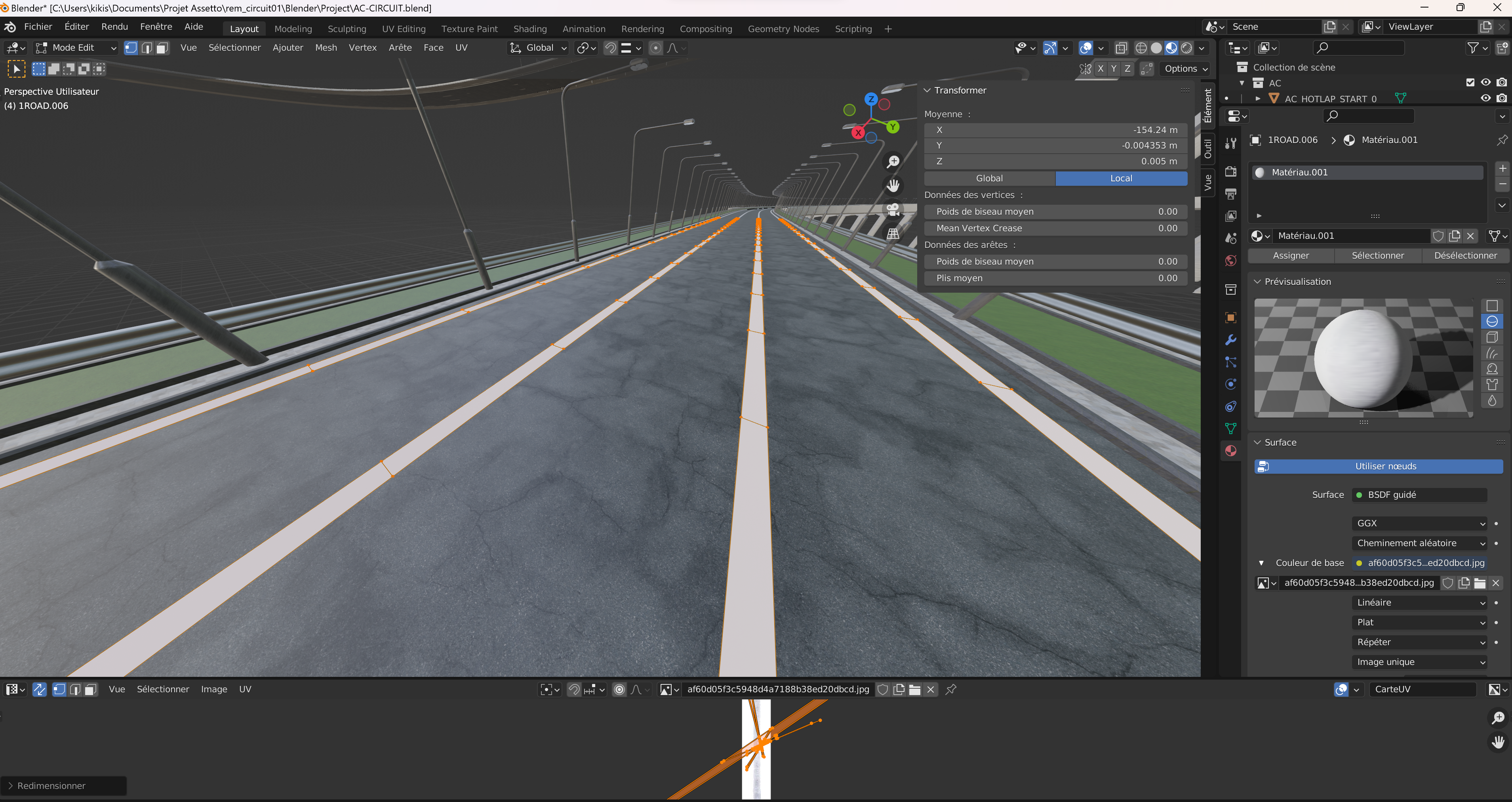Select edge selection mode in the 3D viewport

147,48
